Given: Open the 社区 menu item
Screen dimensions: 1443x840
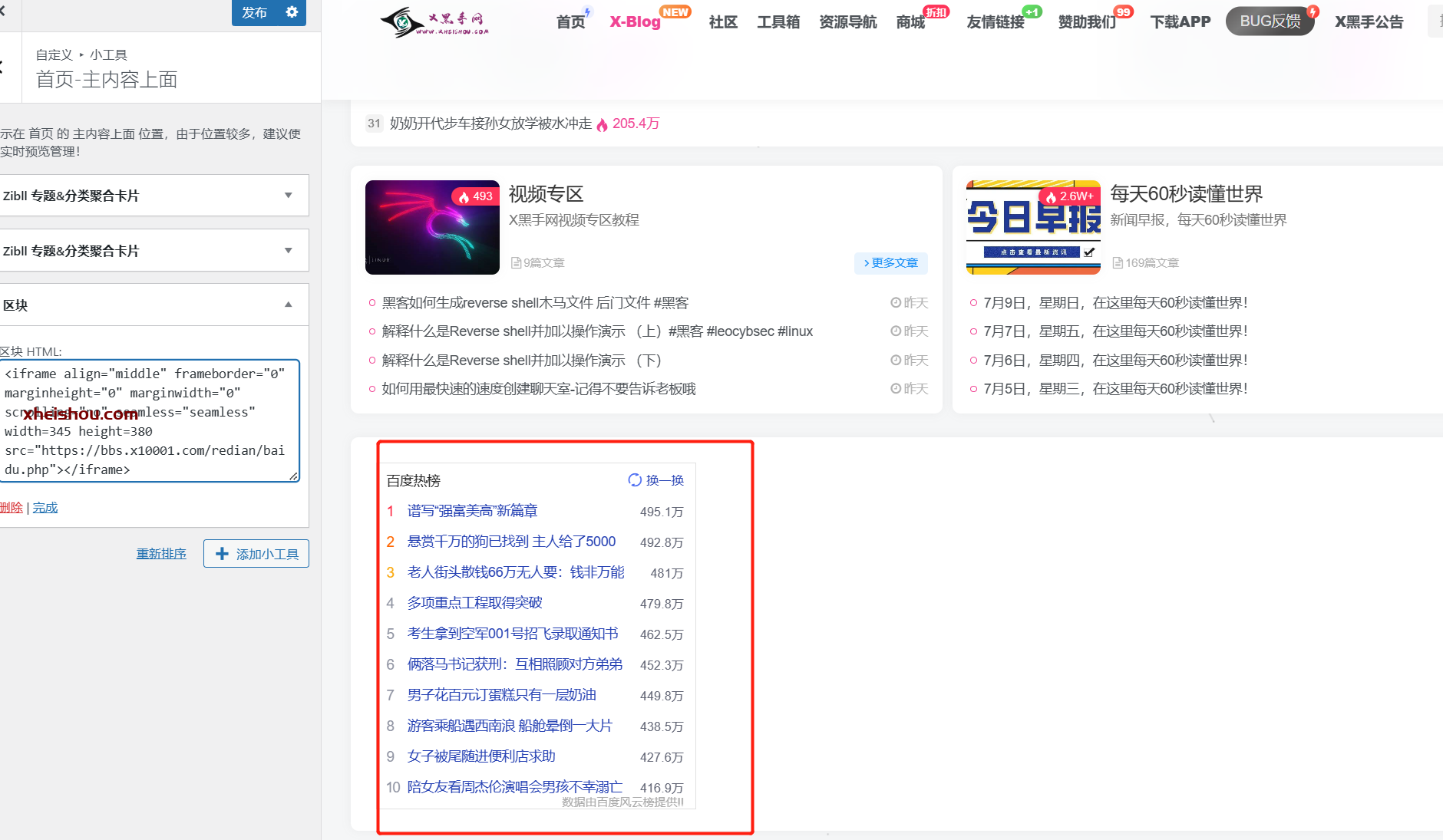Looking at the screenshot, I should tap(723, 21).
